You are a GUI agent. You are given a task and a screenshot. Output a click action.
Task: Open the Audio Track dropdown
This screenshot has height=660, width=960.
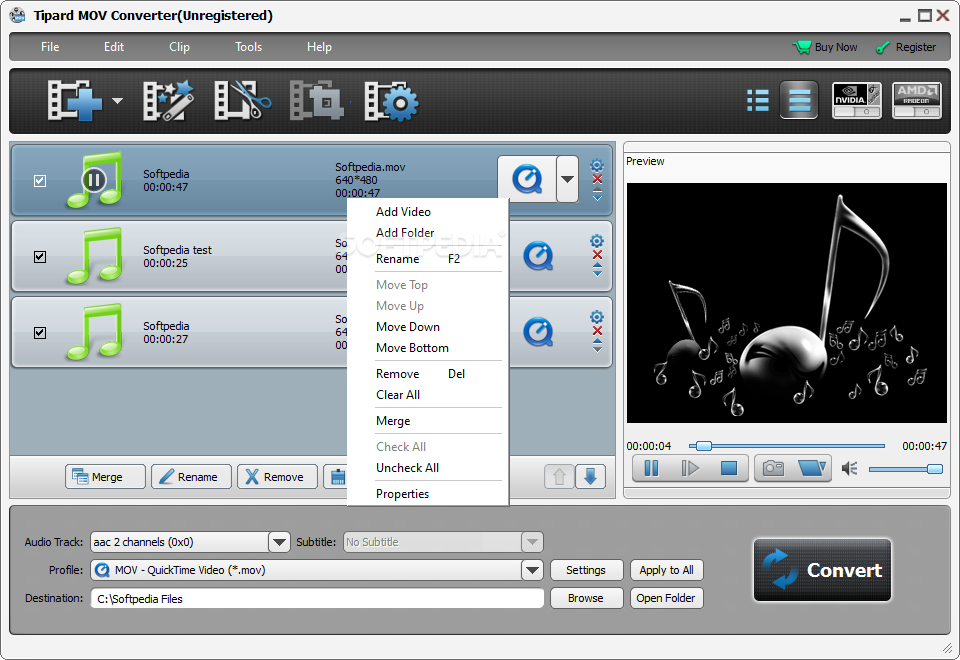coord(279,542)
